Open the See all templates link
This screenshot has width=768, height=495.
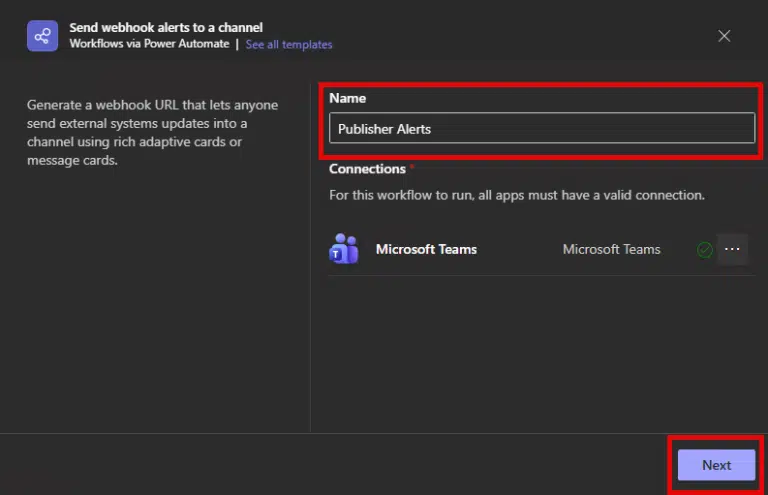289,44
